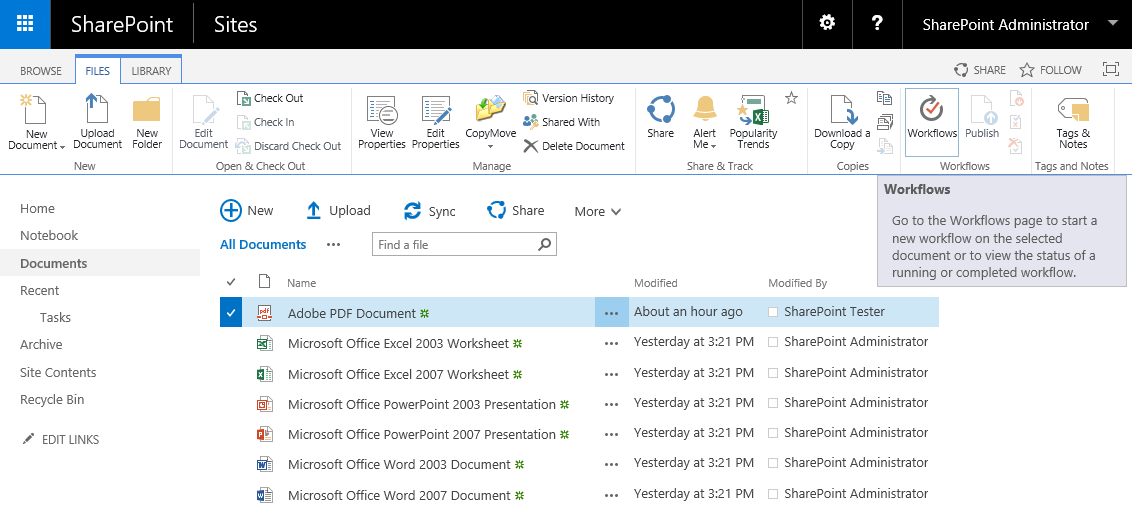Screen dimensions: 1132x517
Task: Open Edit Properties from ribbon
Action: [x=436, y=121]
